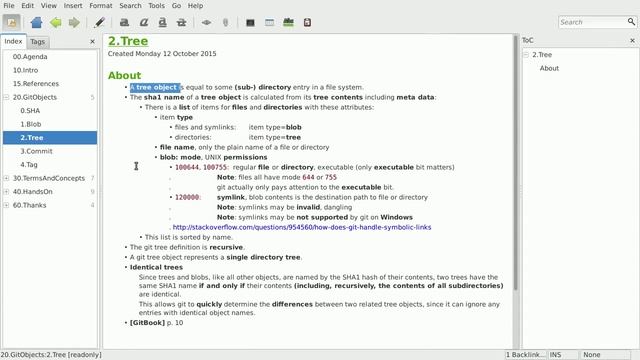Click the green Forward arrow
Screen dimensions: 640x360
74,22
